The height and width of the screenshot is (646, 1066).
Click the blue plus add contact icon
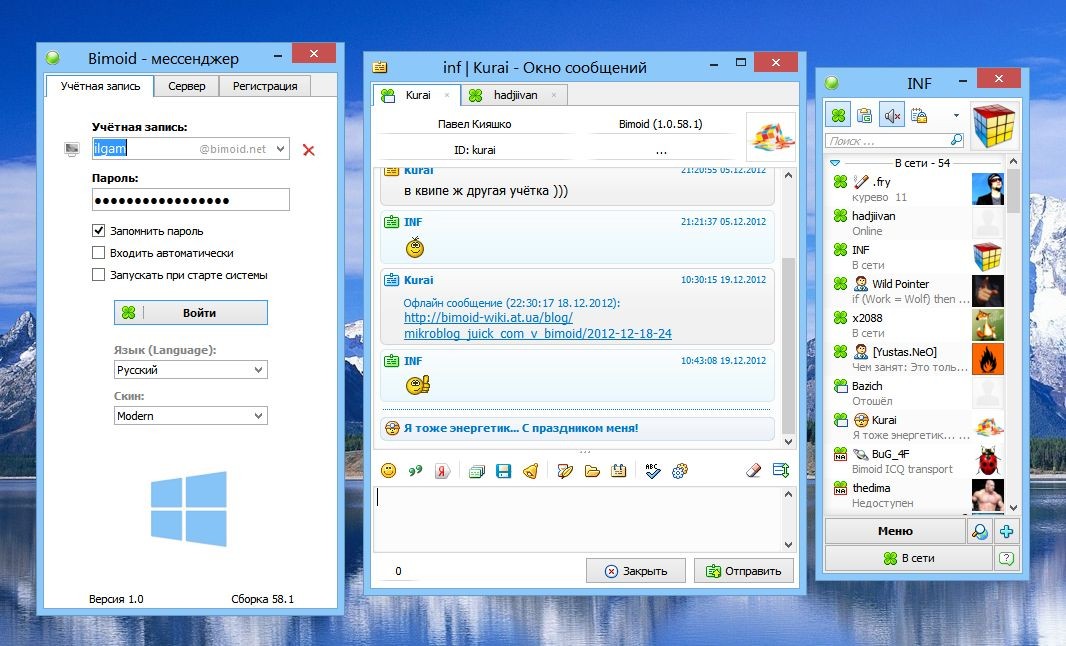tap(1007, 532)
